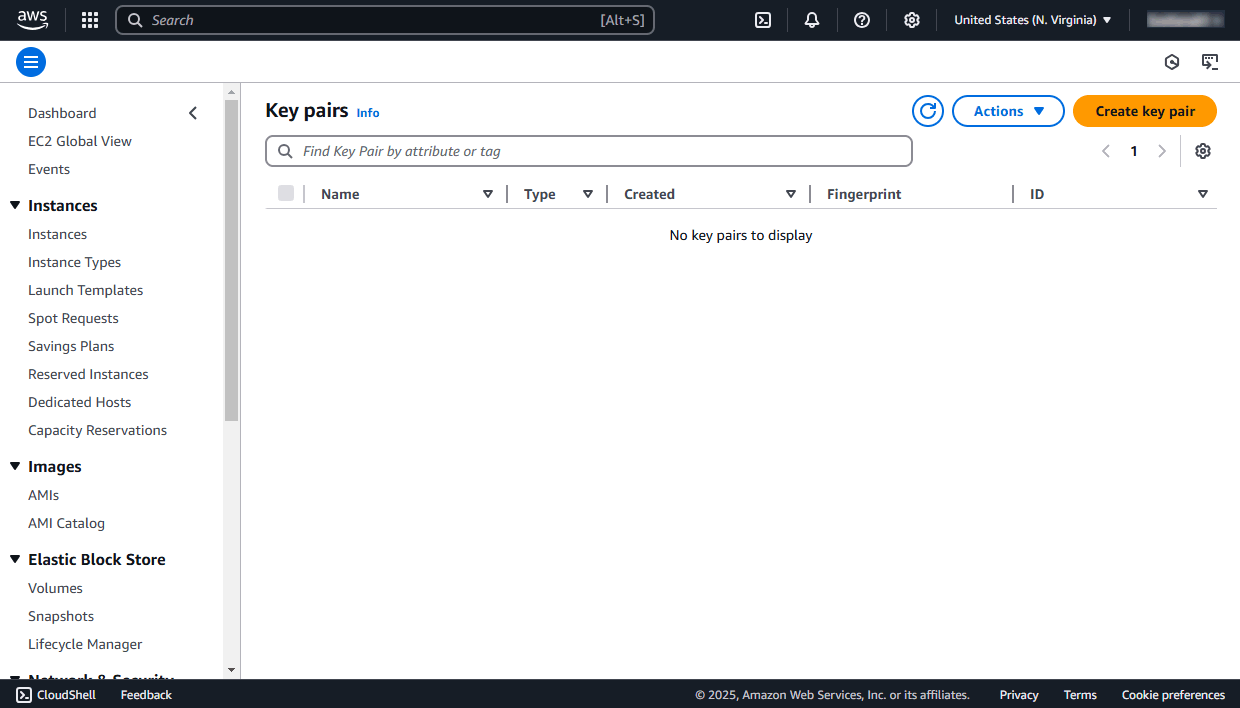The image size is (1240, 708).
Task: Open the hamburger navigation menu icon
Action: 30,61
